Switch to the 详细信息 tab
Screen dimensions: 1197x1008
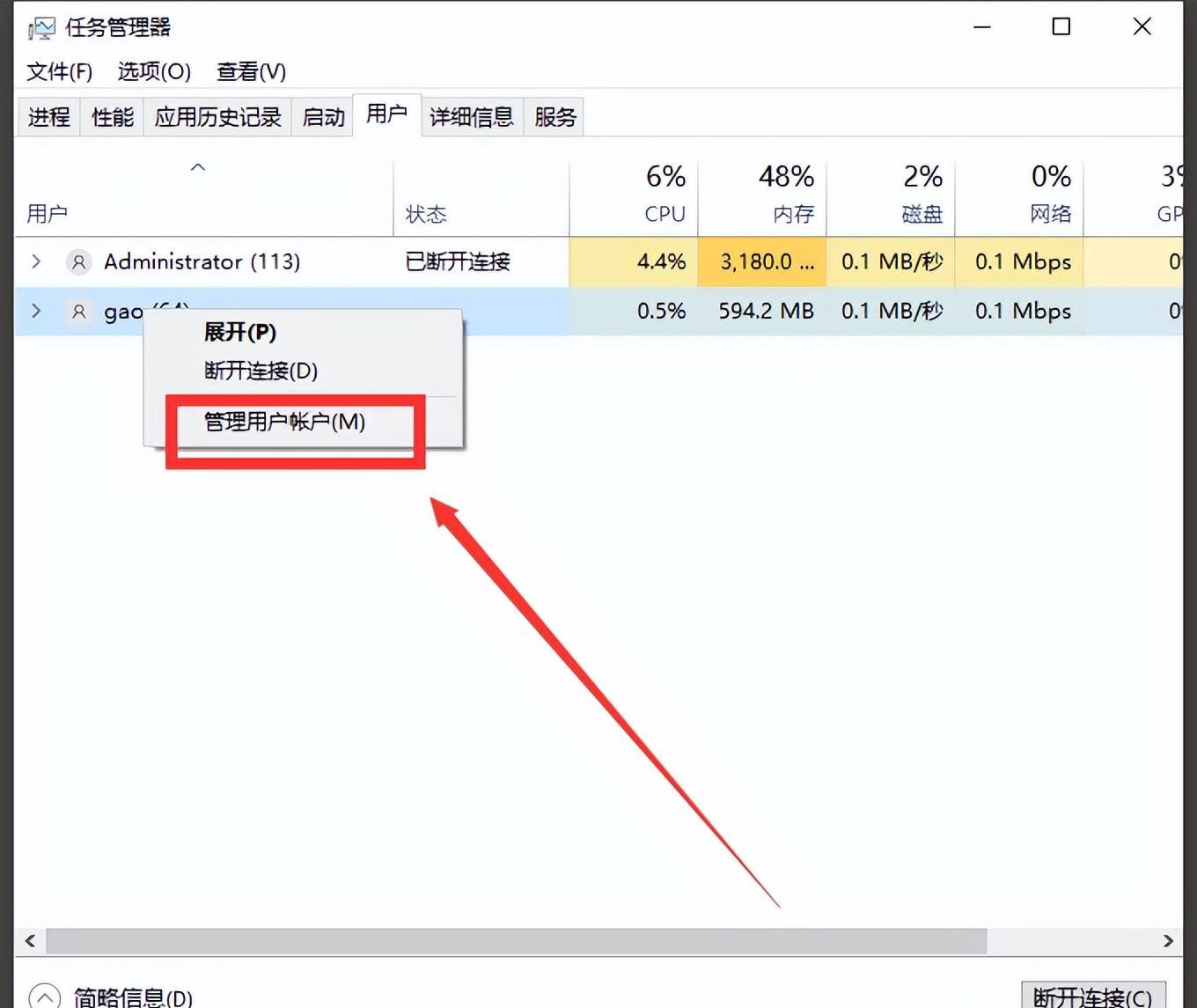point(472,117)
